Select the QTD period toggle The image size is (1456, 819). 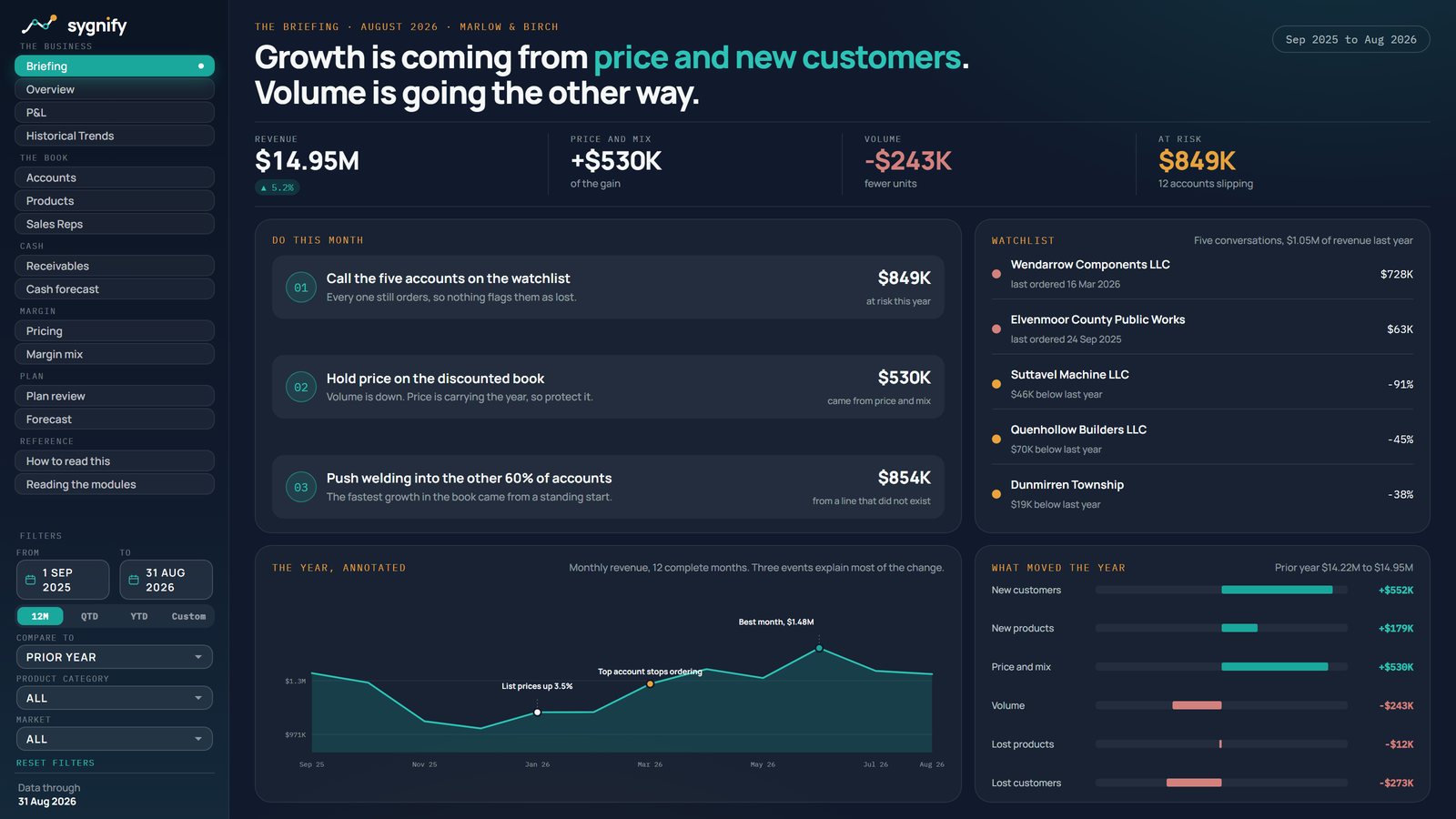click(89, 616)
